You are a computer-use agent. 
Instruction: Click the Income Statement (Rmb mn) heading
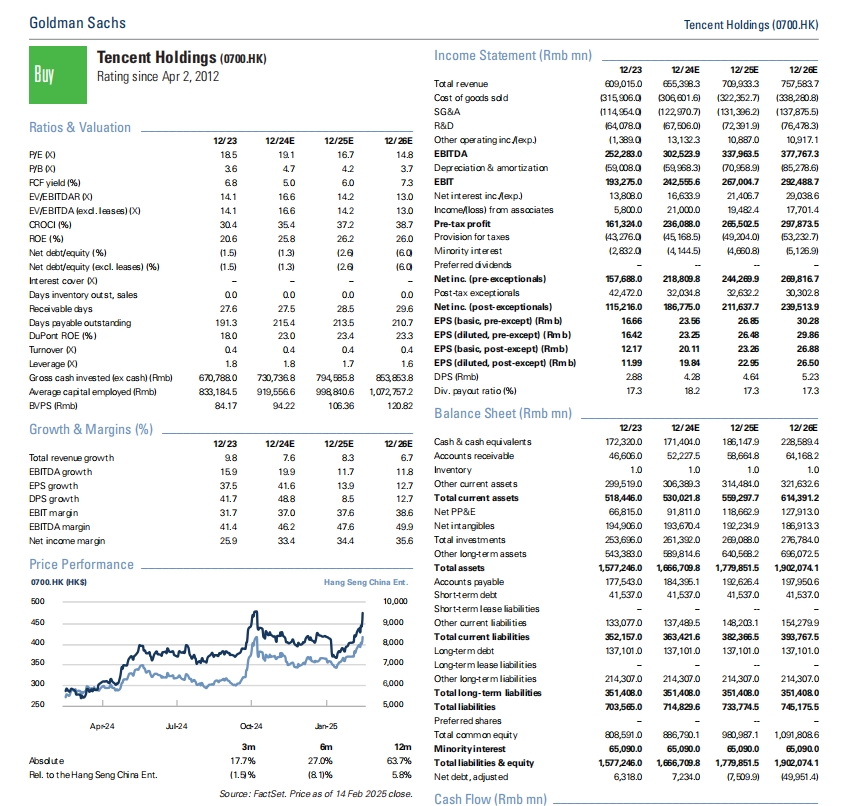512,55
